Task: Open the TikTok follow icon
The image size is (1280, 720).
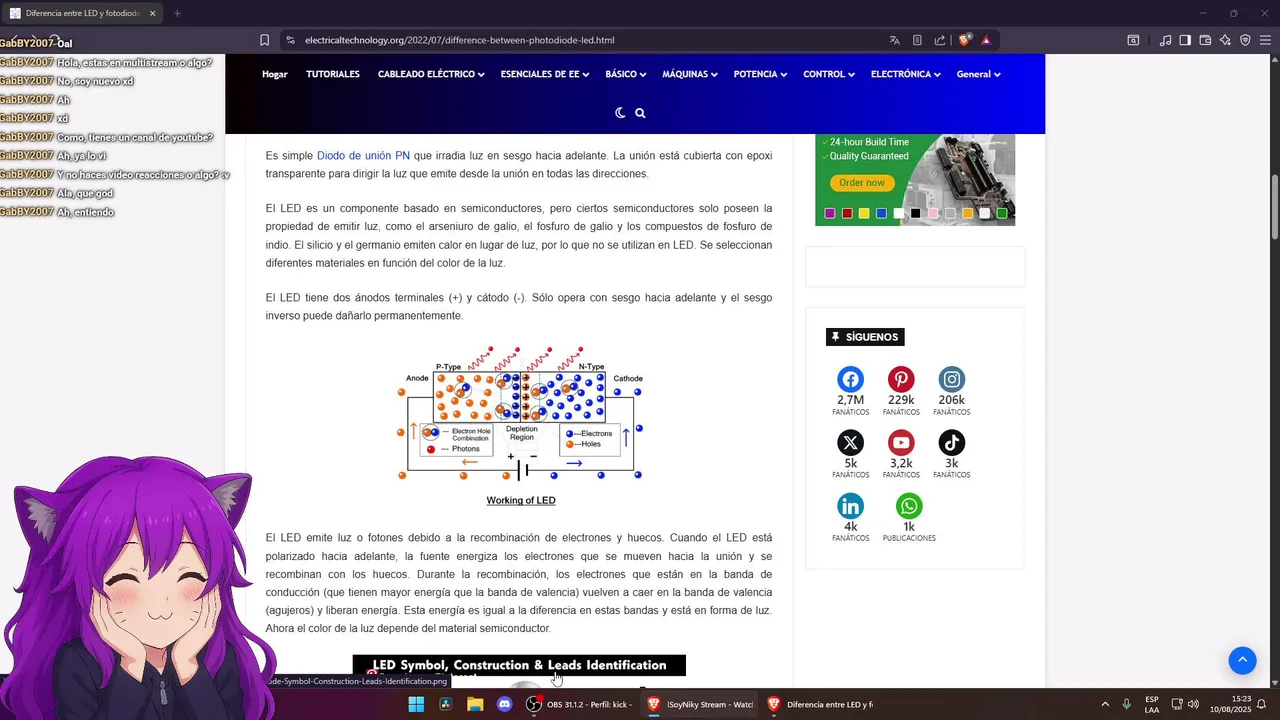Action: (952, 442)
